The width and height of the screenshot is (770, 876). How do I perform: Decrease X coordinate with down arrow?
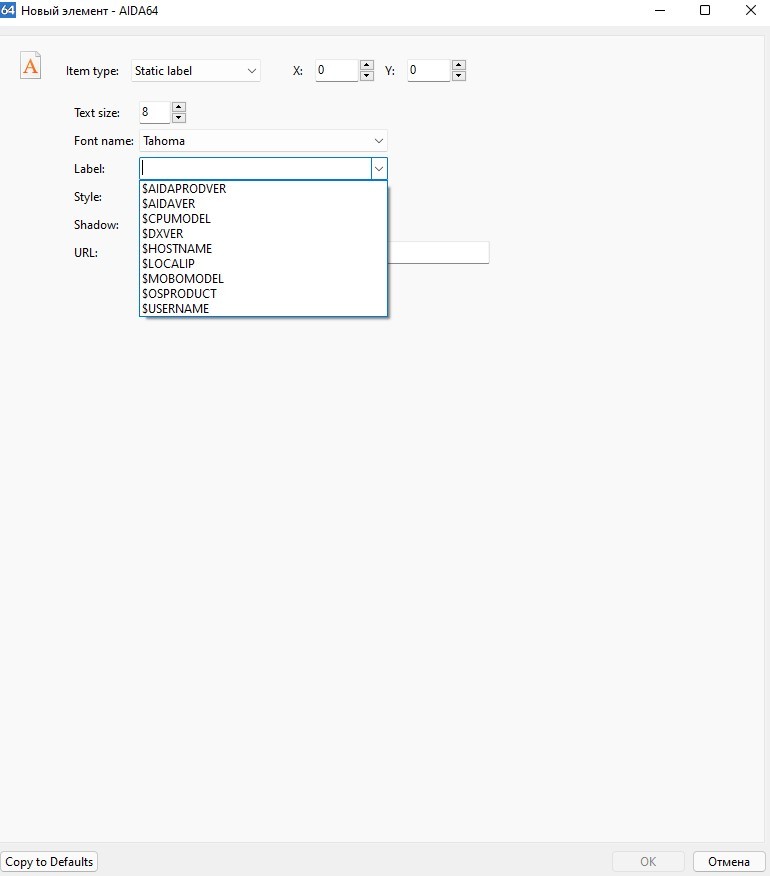coord(367,76)
